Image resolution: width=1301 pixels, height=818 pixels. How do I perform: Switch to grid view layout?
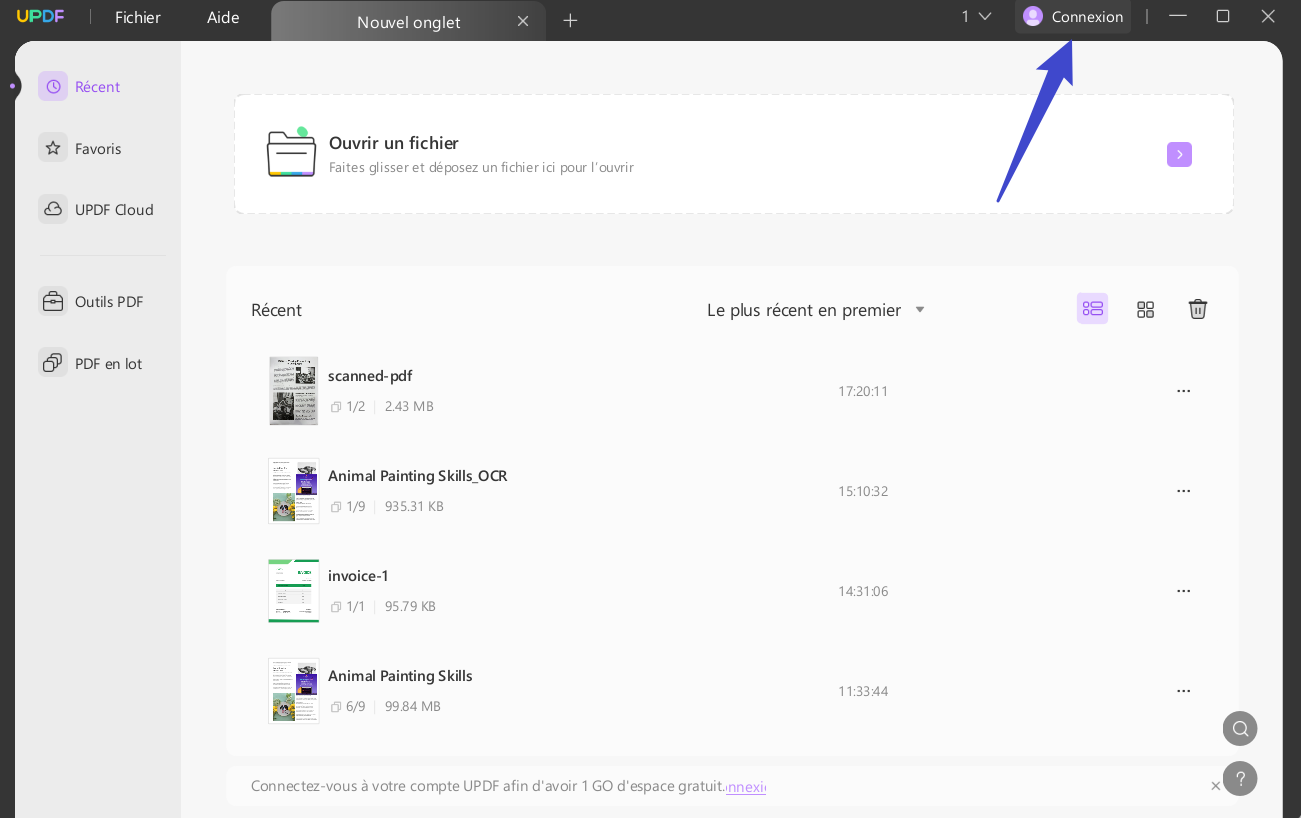point(1146,309)
